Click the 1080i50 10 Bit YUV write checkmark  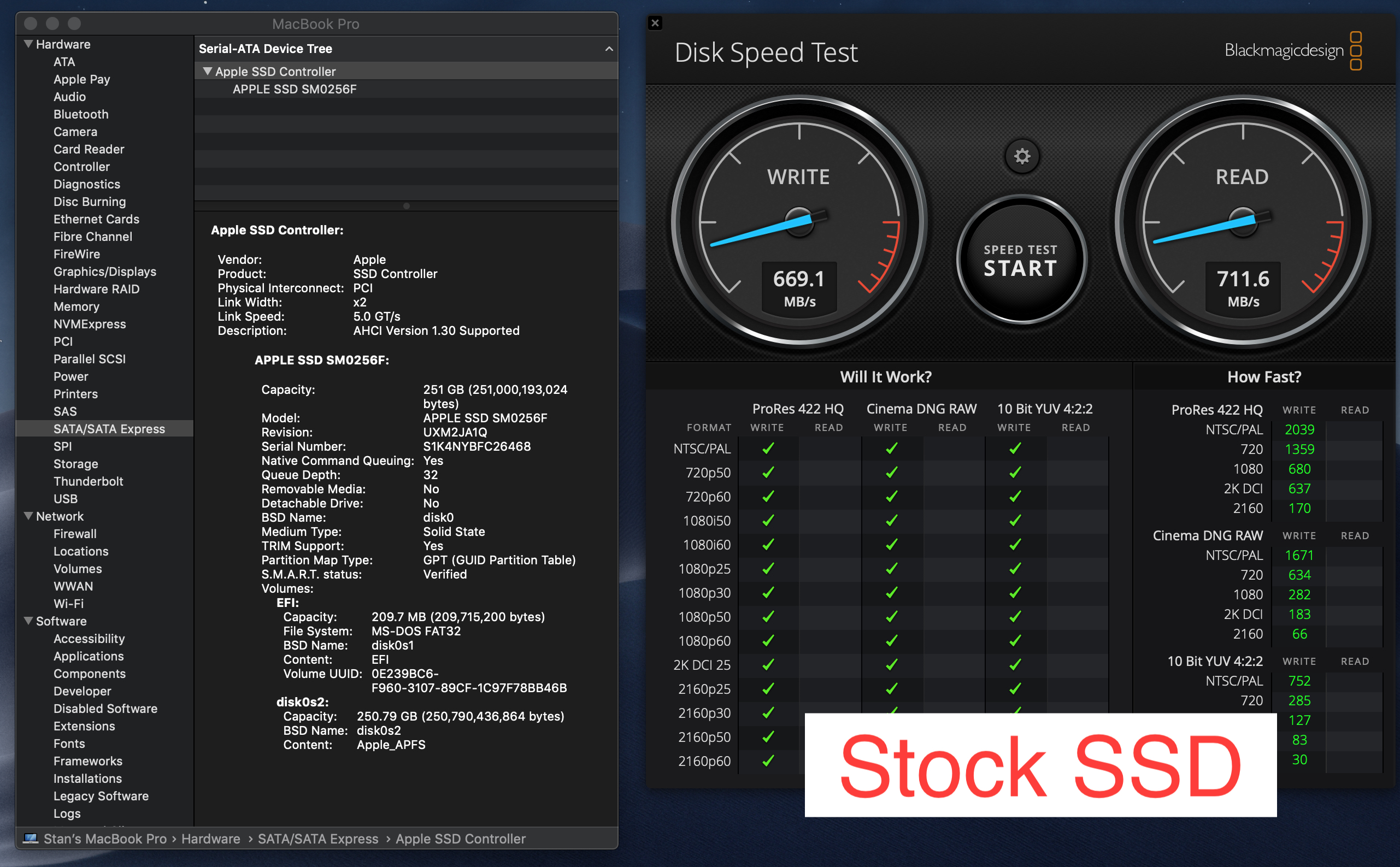(x=1013, y=521)
